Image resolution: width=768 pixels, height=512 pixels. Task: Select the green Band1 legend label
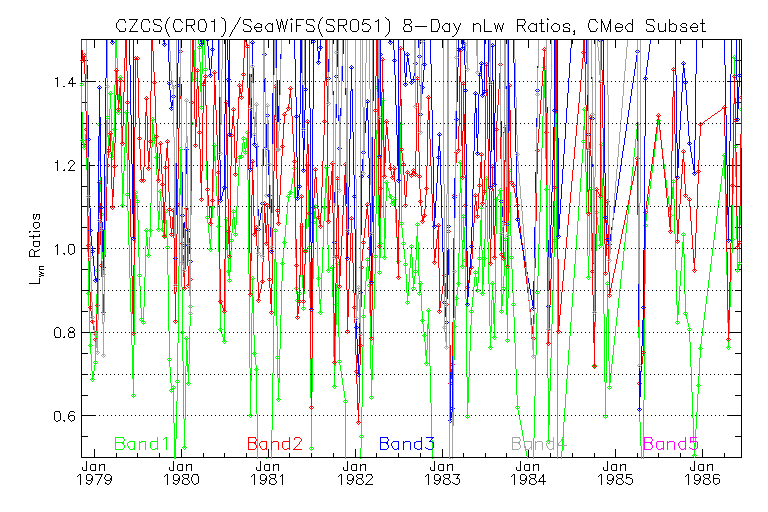pyautogui.click(x=142, y=444)
